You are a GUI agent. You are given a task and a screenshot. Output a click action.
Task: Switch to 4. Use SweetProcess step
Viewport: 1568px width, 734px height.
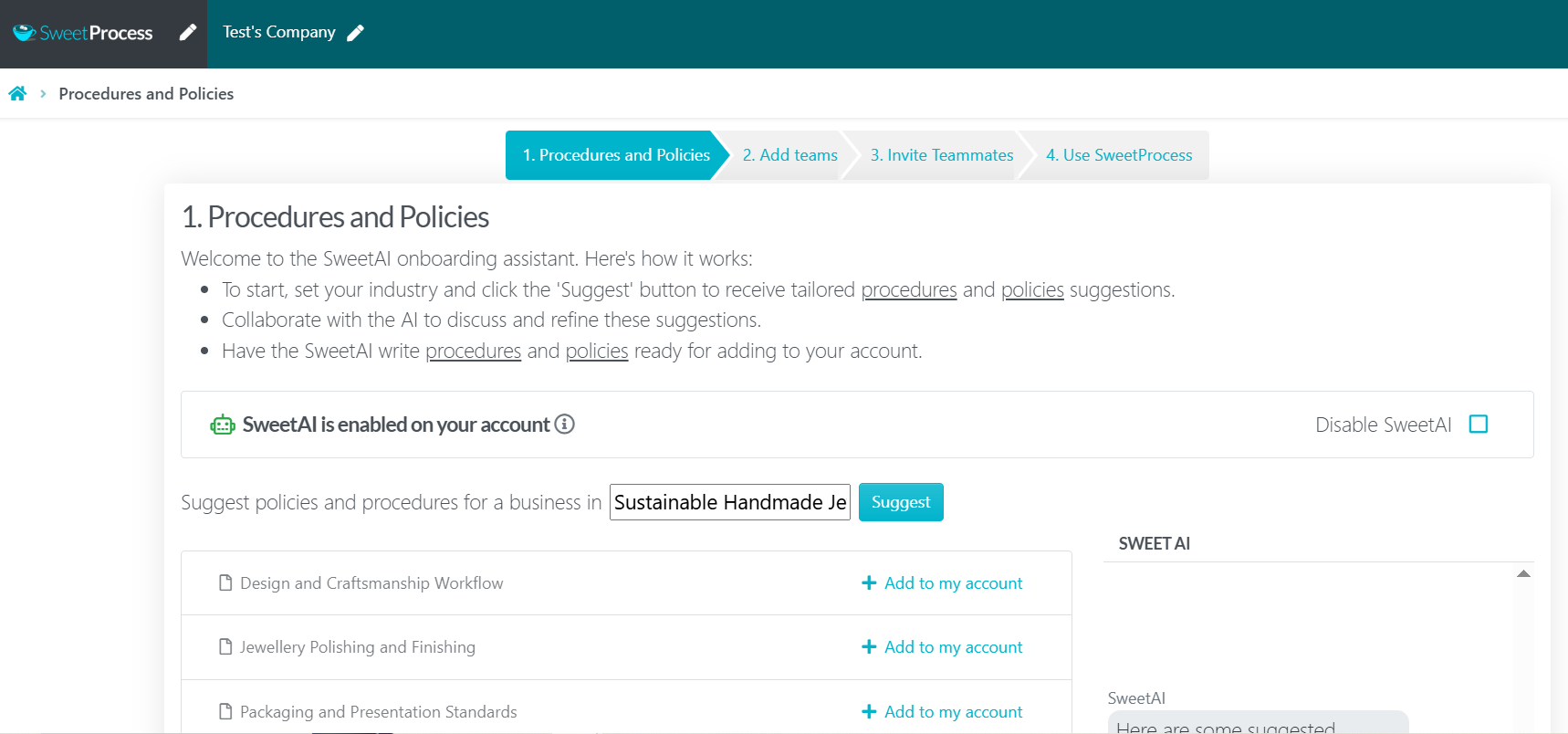click(1118, 155)
